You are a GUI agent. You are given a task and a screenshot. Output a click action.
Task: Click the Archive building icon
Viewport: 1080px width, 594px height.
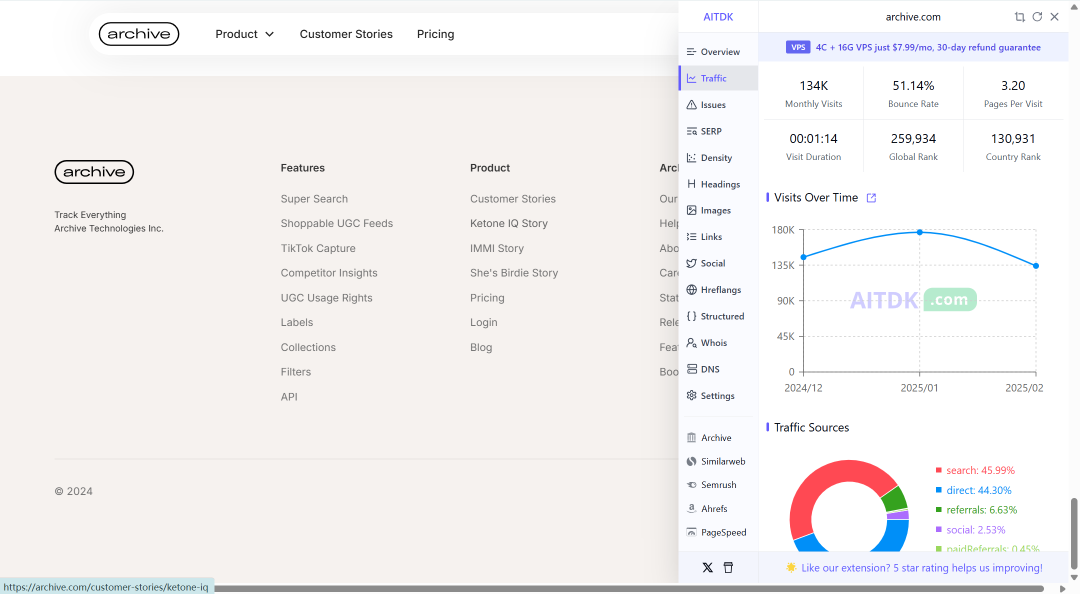pos(692,438)
